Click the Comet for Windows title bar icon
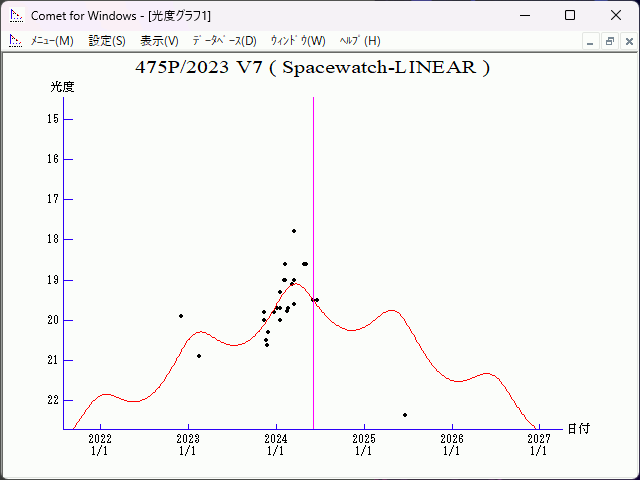640x480 pixels. (x=16, y=15)
